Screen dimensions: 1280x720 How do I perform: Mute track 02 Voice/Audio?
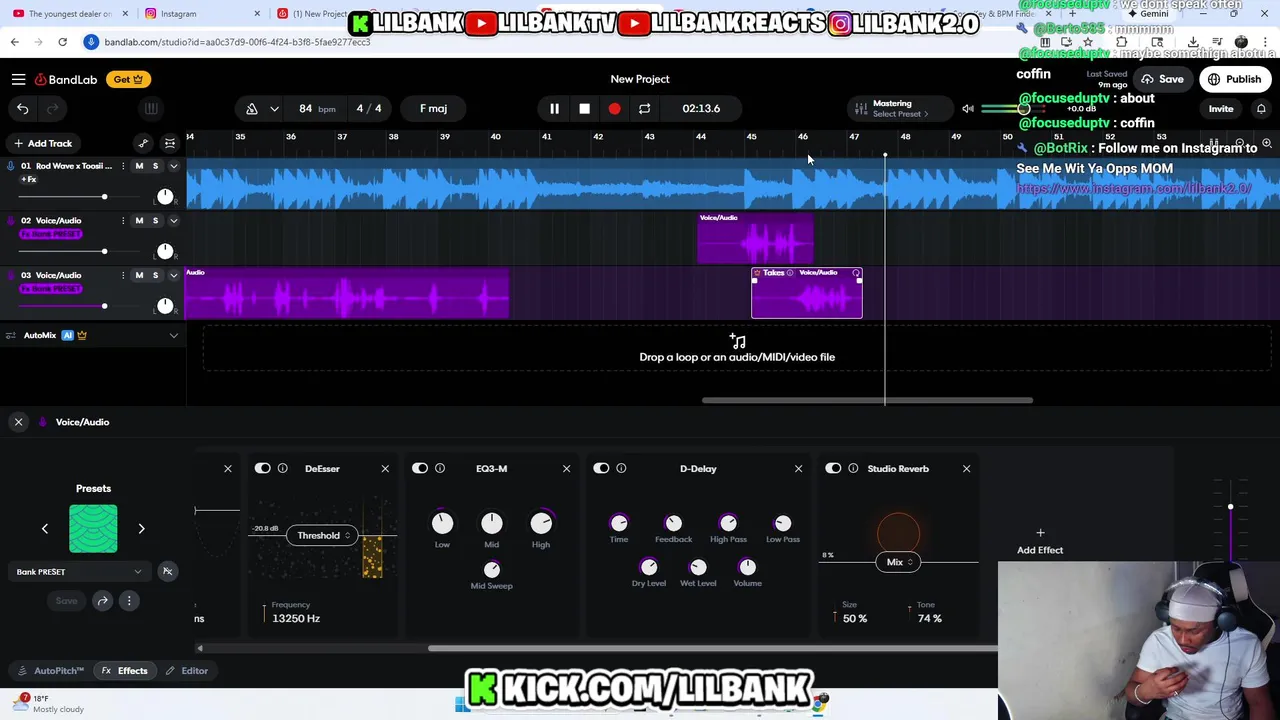point(139,220)
